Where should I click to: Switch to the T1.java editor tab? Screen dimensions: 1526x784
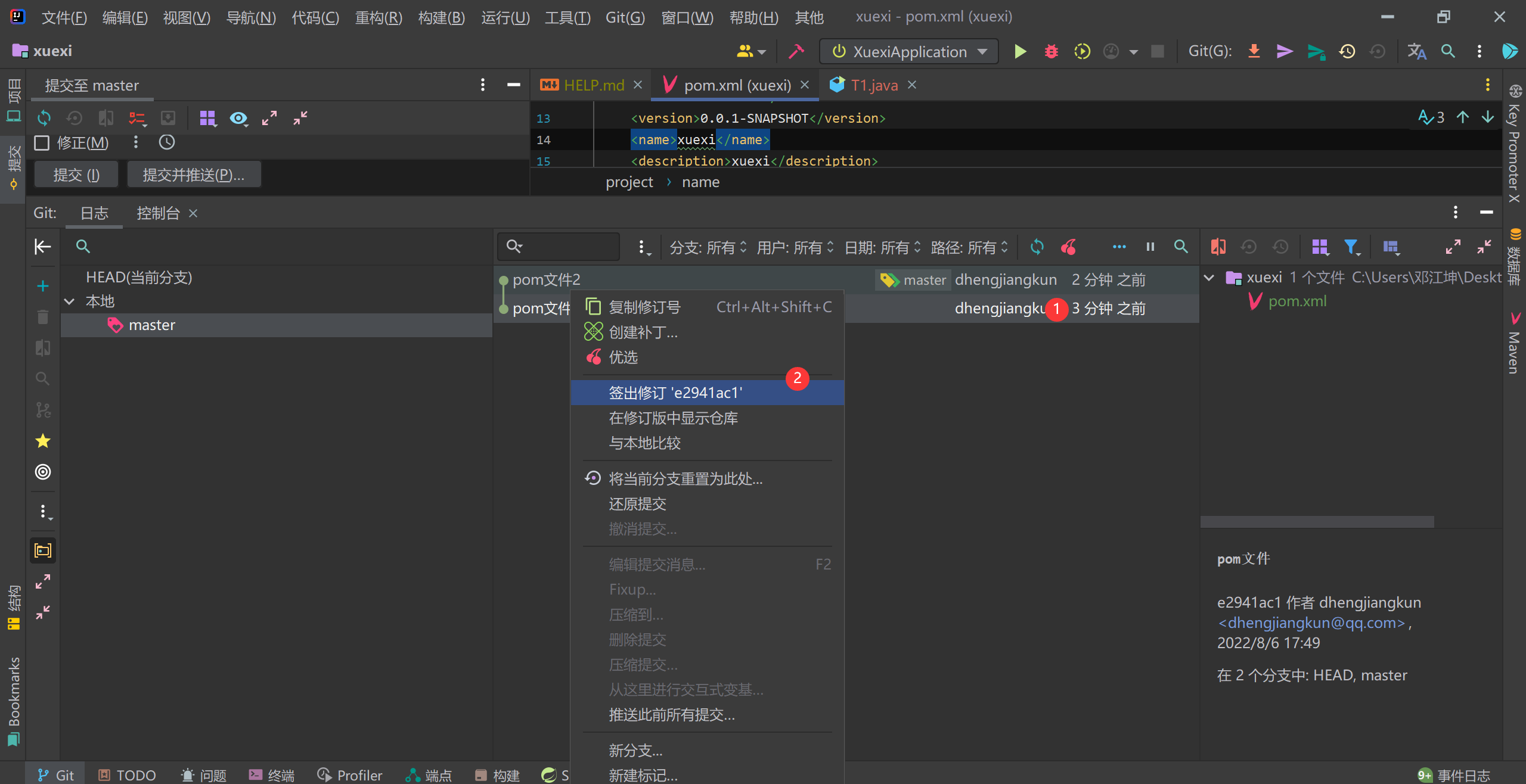coord(873,85)
